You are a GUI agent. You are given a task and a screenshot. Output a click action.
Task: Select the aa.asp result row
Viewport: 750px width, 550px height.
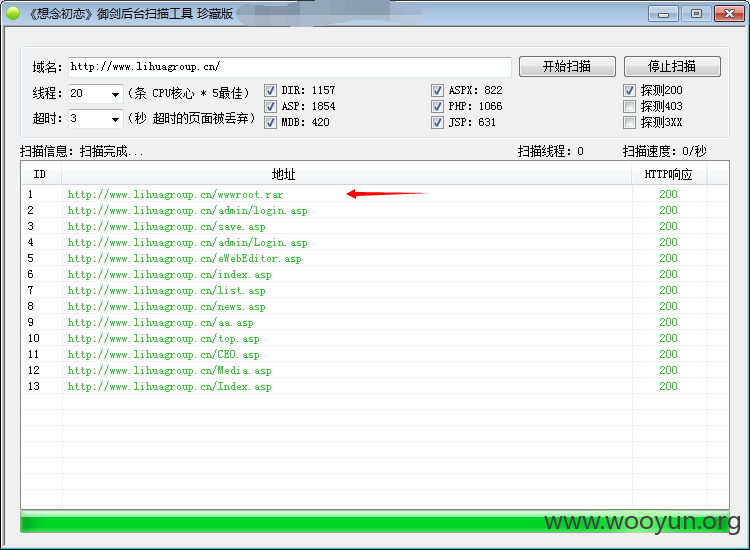375,322
